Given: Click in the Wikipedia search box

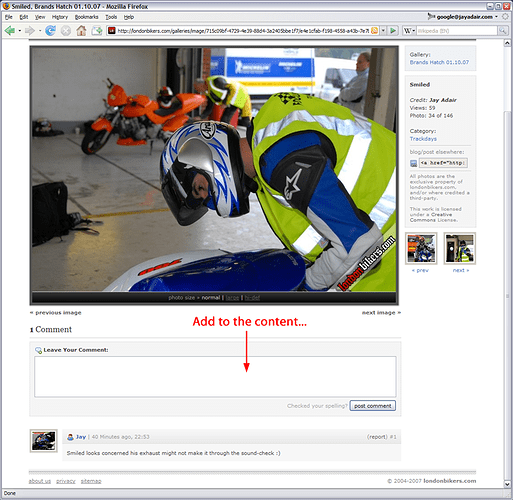Looking at the screenshot, I should tap(456, 31).
